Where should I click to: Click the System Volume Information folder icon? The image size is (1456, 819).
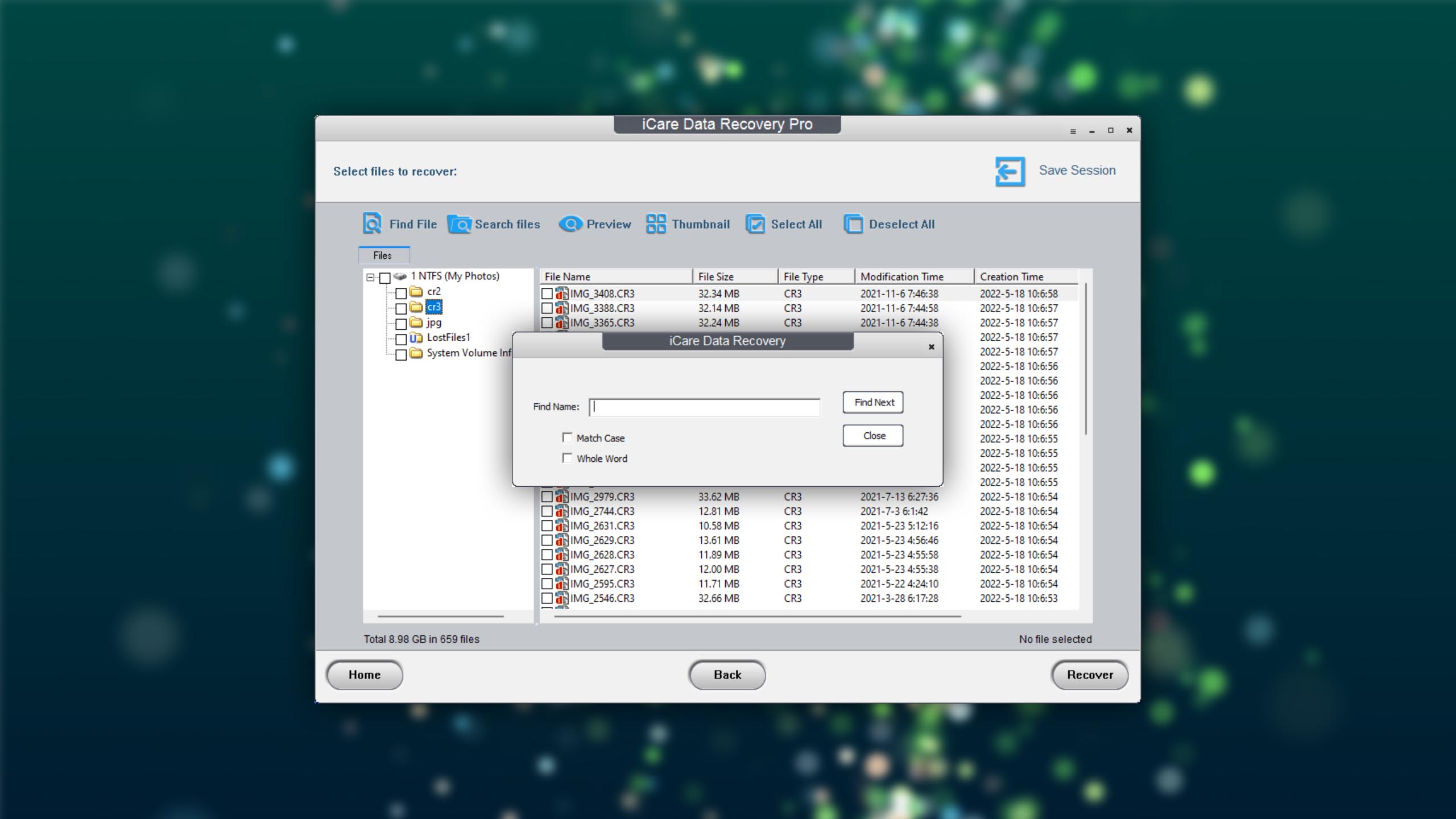416,353
